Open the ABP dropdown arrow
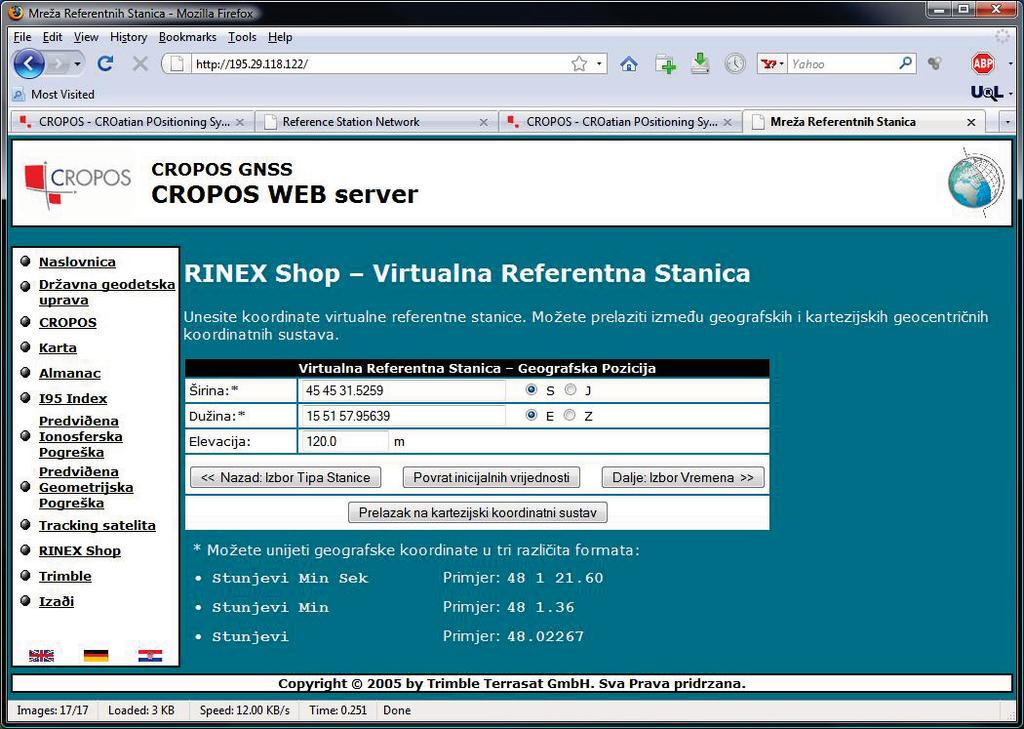This screenshot has height=729, width=1024. click(1011, 64)
